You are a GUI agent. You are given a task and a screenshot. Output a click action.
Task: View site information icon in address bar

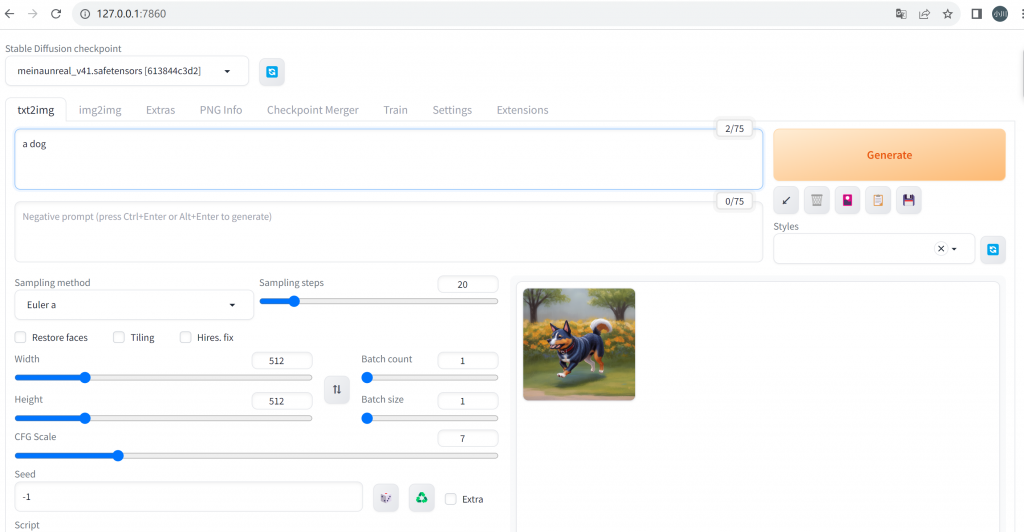(85, 14)
